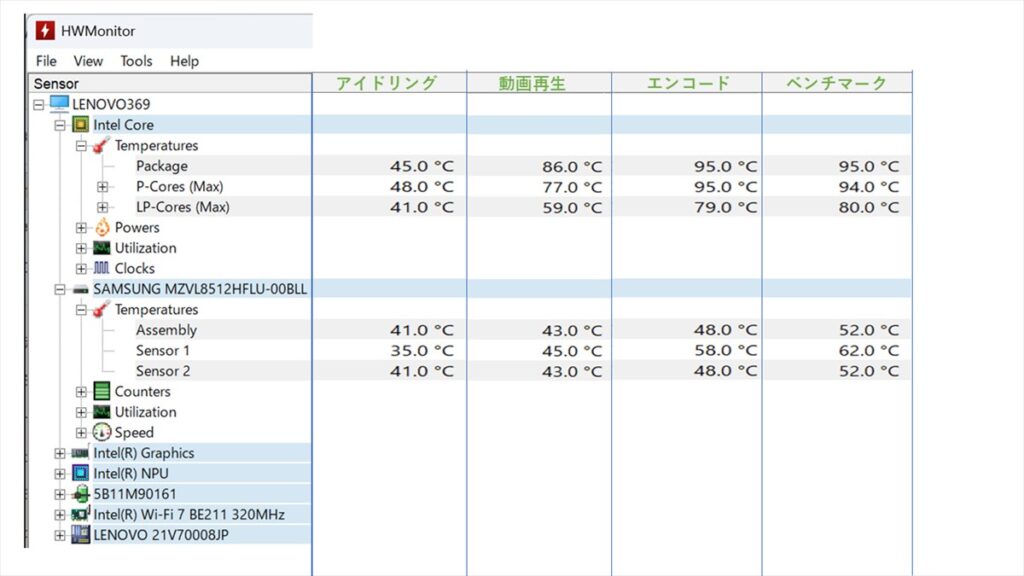Click the waveform icon beside Clocks

point(101,268)
